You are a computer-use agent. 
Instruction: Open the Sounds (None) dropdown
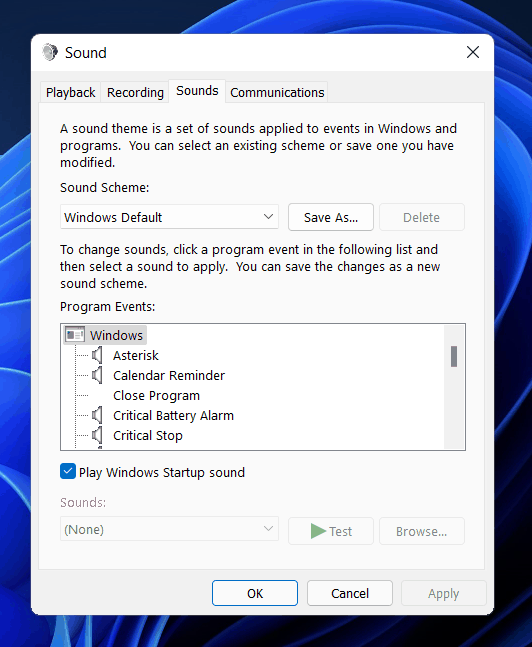(169, 529)
